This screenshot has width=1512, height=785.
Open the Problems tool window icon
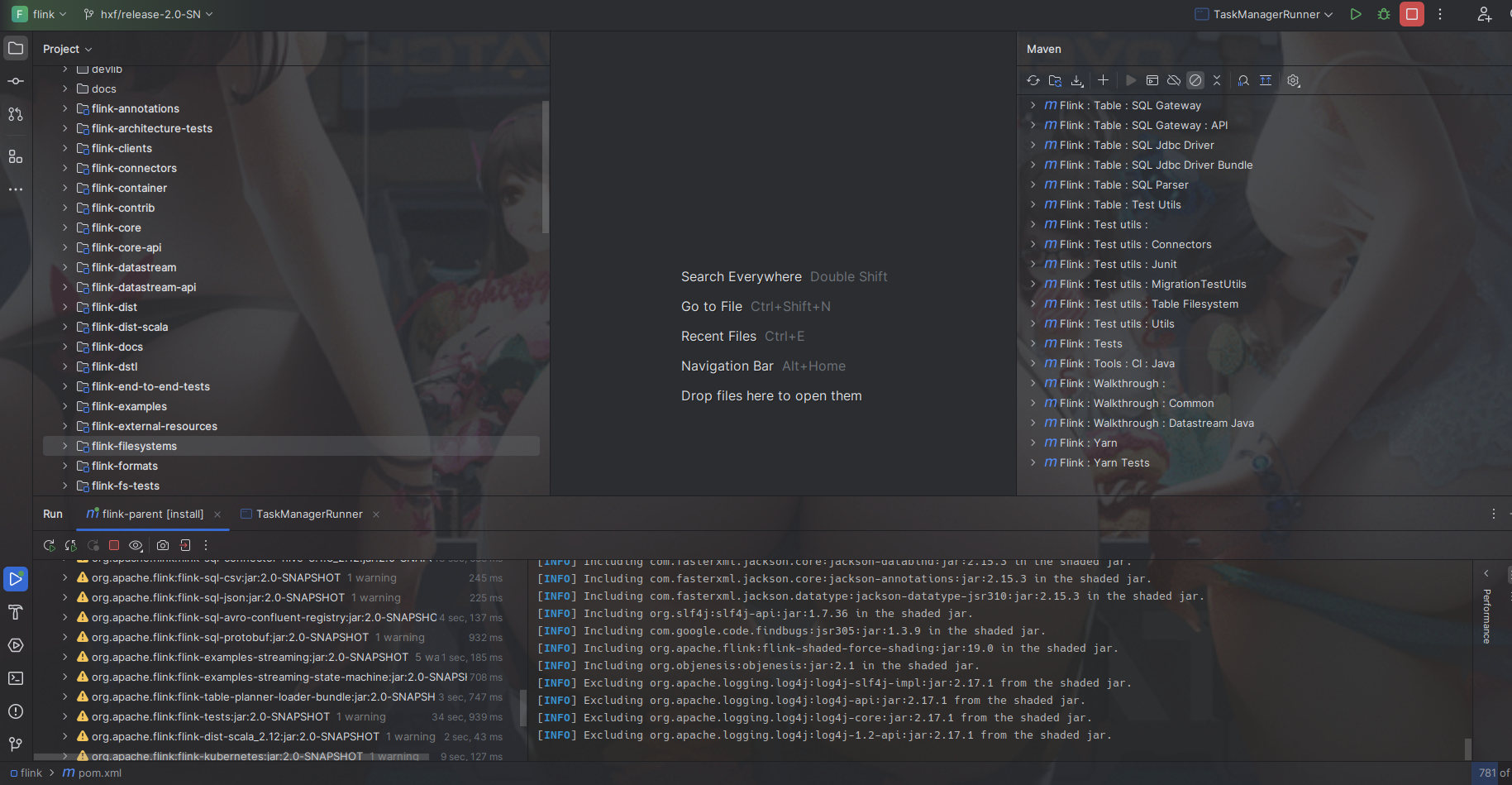point(16,711)
